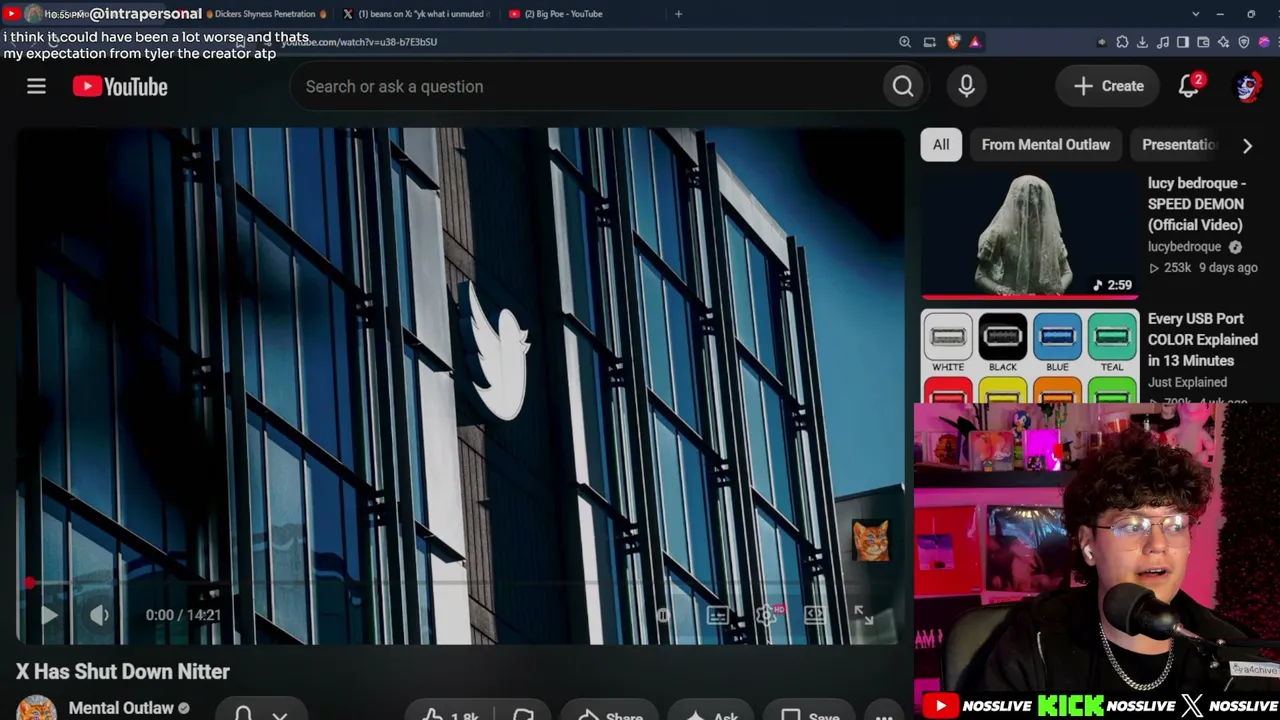Screen dimensions: 1280x720
Task: Open the Ask button
Action: pyautogui.click(x=711, y=713)
